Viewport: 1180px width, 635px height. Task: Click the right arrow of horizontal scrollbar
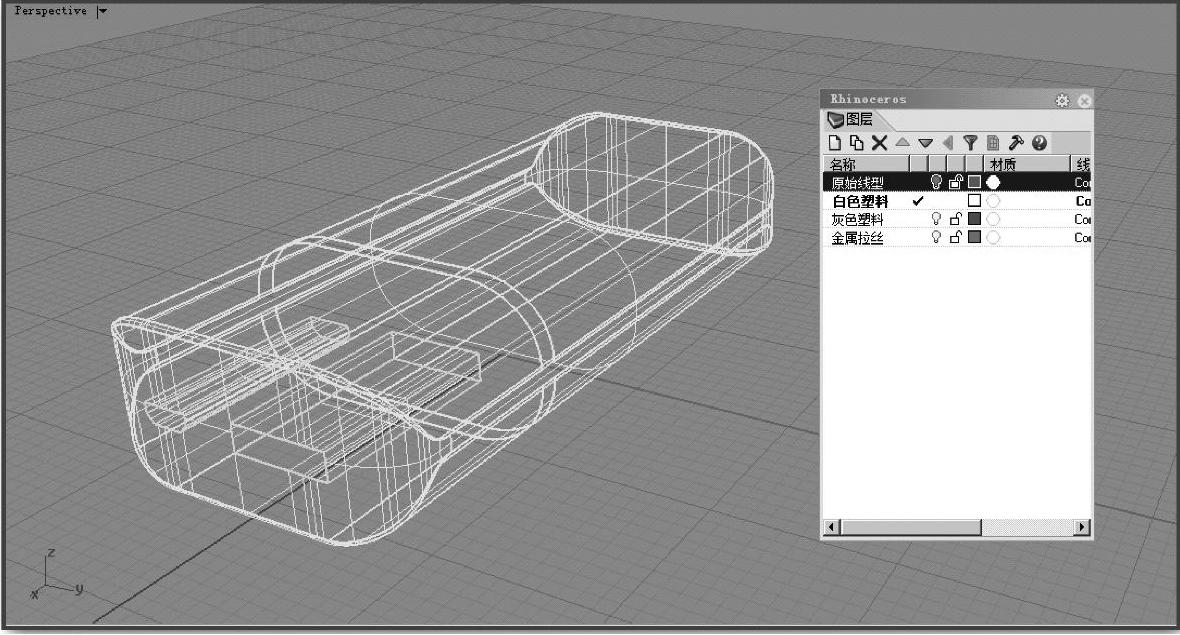click(x=1082, y=526)
